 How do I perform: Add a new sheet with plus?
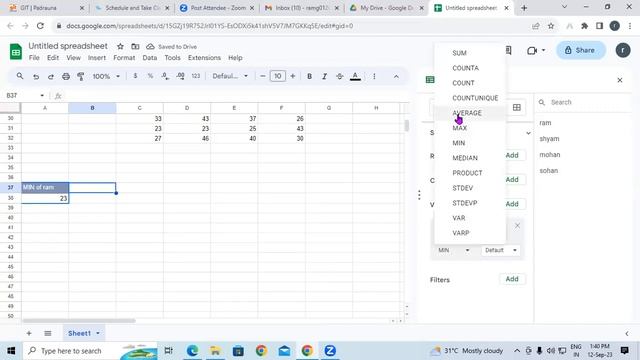click(x=29, y=333)
